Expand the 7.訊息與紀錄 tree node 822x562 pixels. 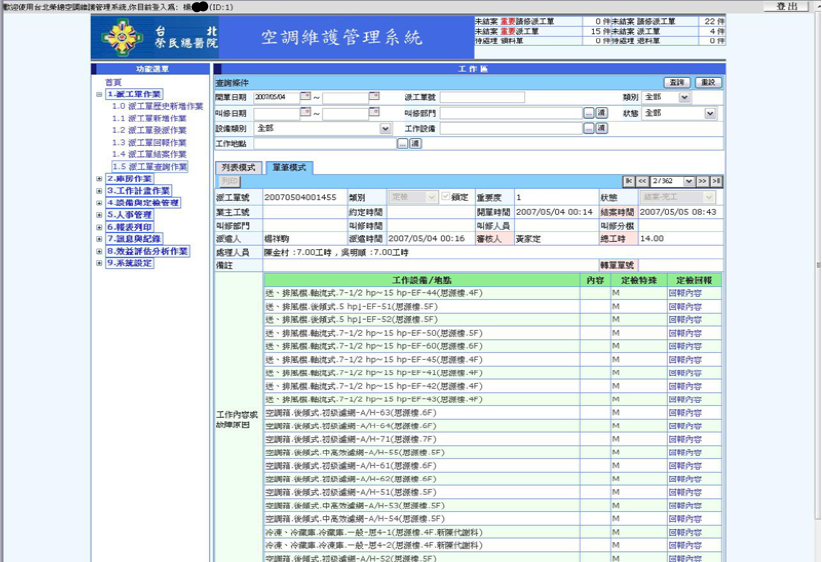(x=99, y=239)
